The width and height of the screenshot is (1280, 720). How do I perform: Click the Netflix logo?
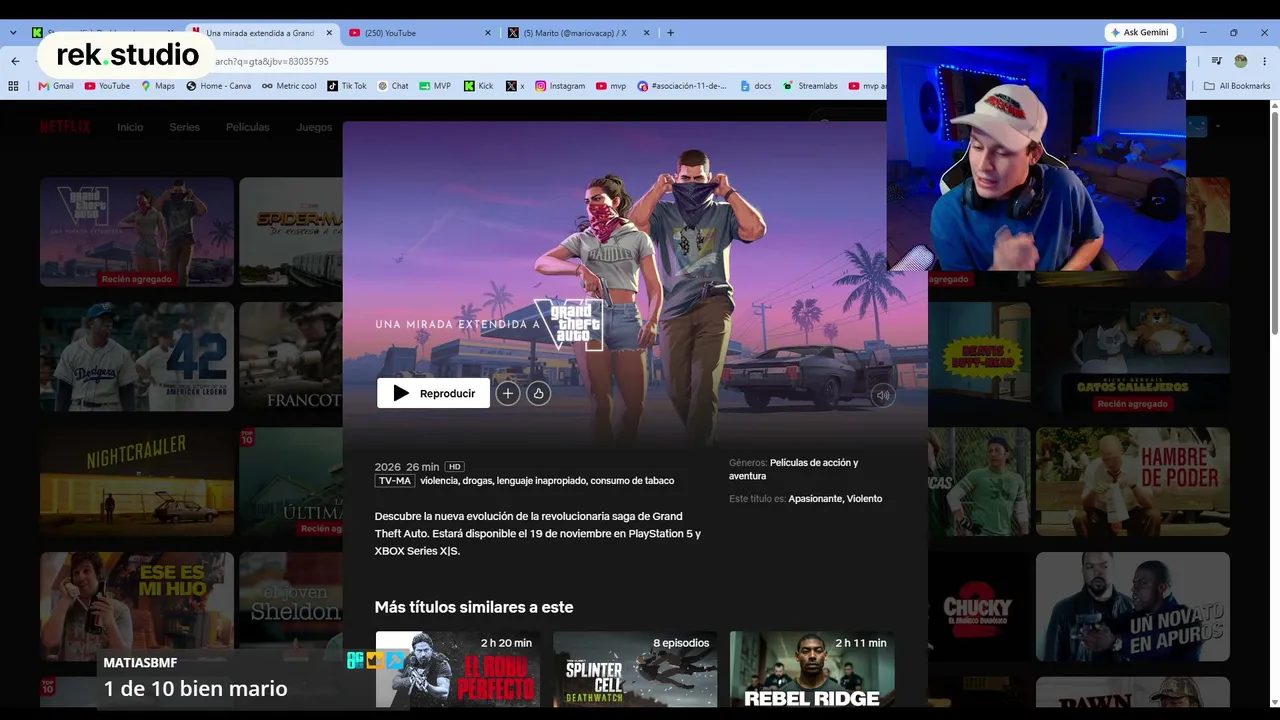(65, 127)
